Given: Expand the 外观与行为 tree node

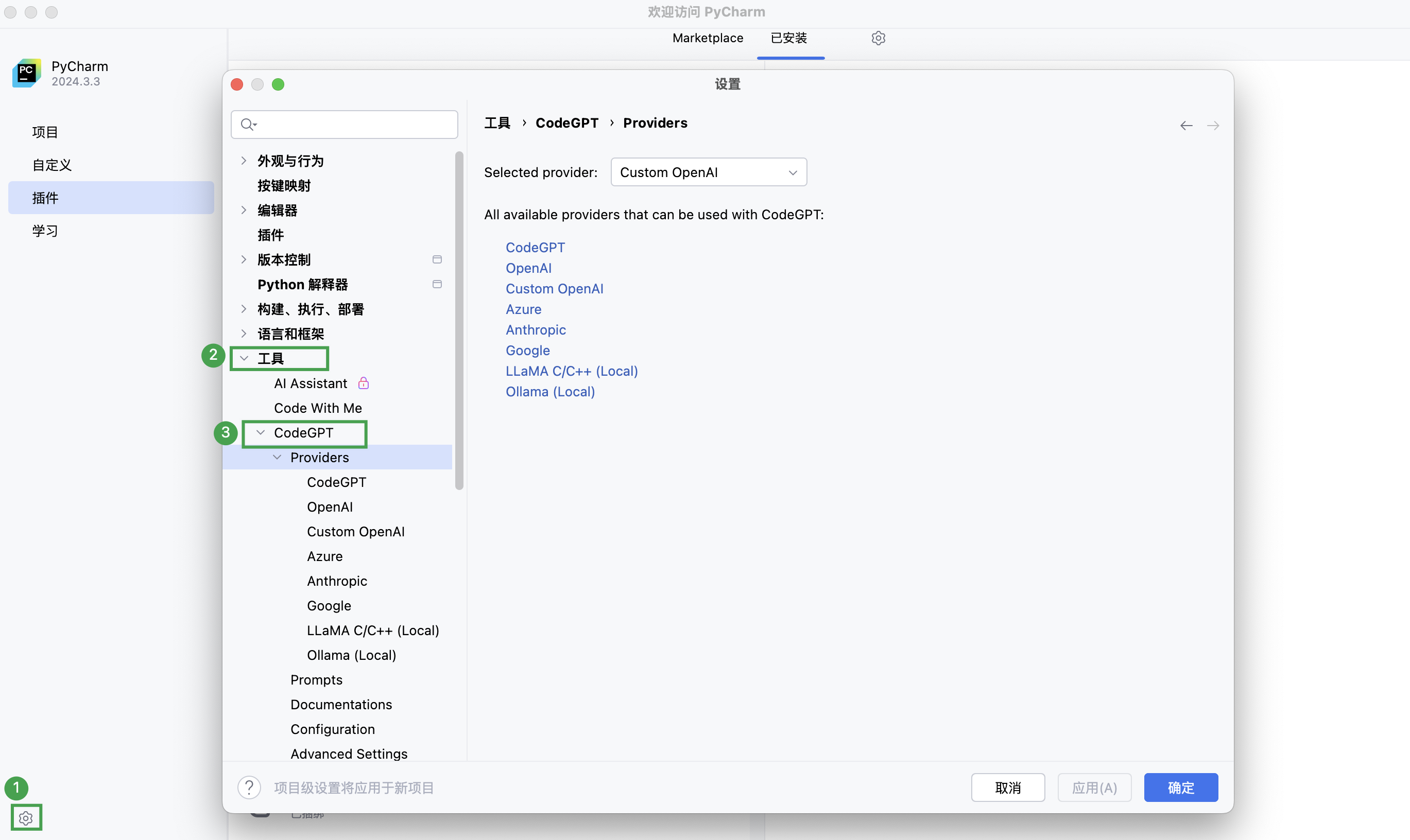Looking at the screenshot, I should coord(244,161).
